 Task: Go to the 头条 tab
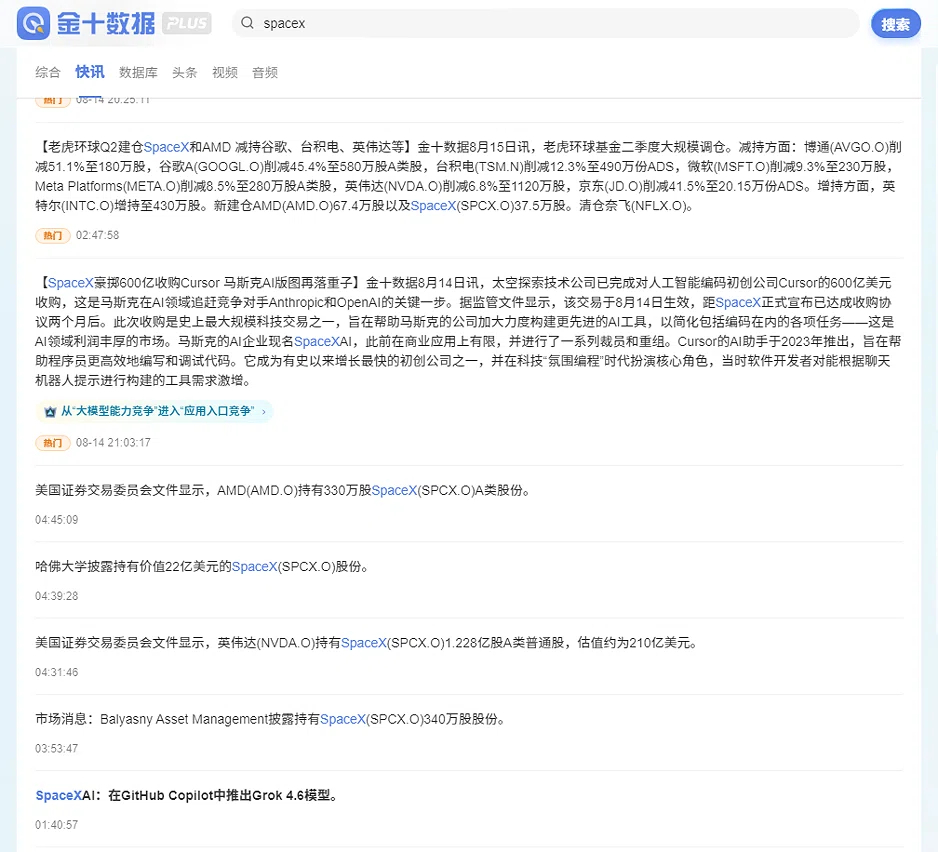[184, 72]
